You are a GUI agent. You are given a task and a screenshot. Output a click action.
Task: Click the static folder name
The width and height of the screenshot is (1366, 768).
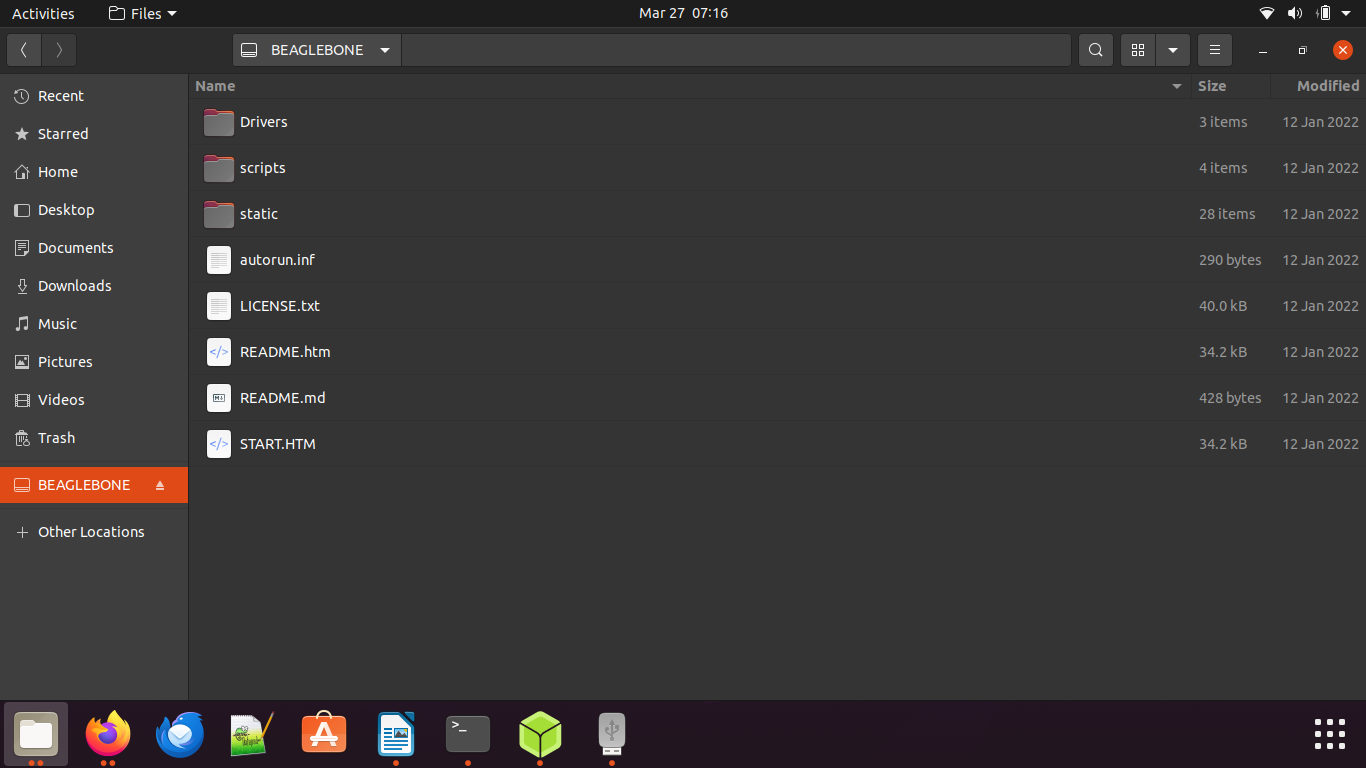click(x=259, y=214)
